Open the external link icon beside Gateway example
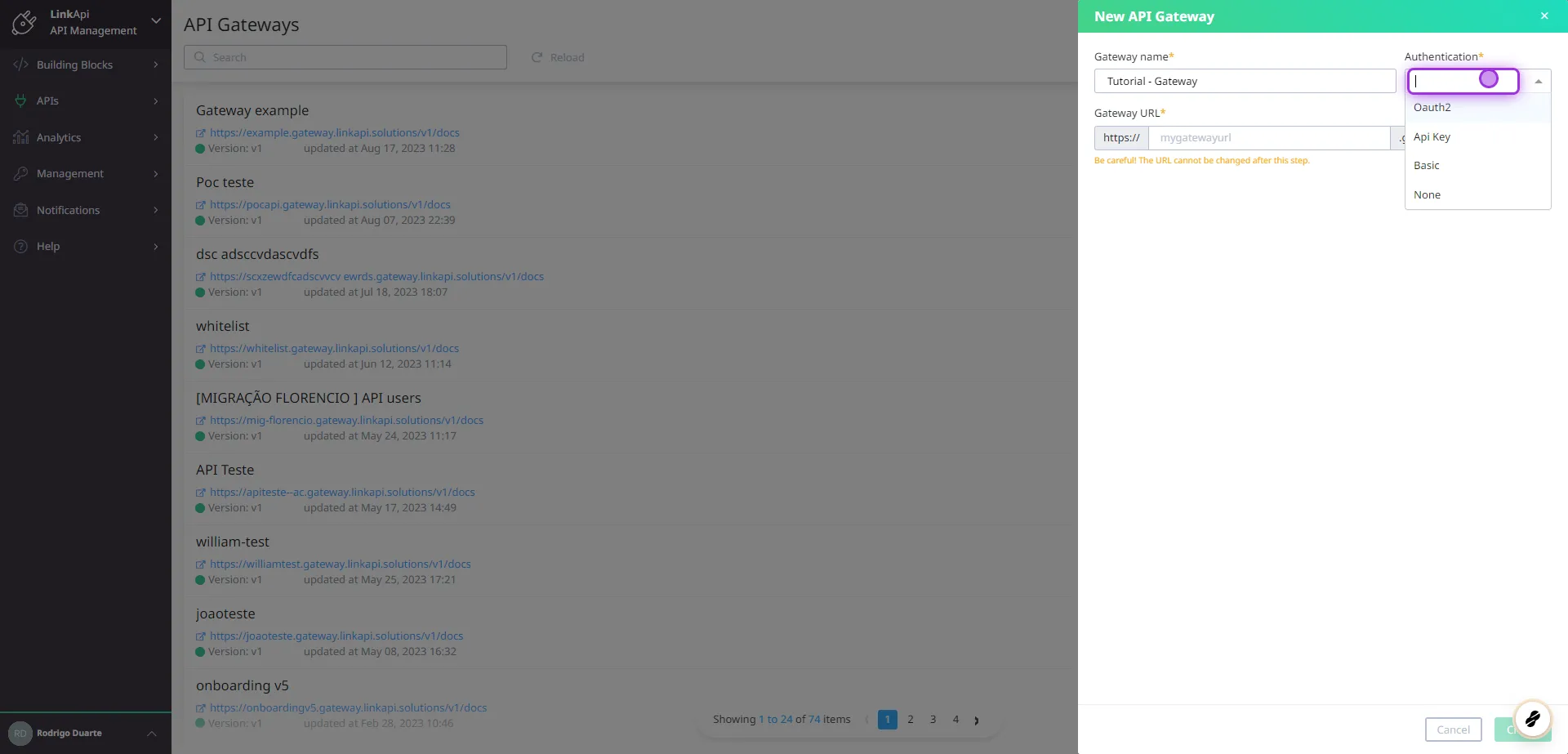Viewport: 1568px width, 754px height. [x=200, y=132]
